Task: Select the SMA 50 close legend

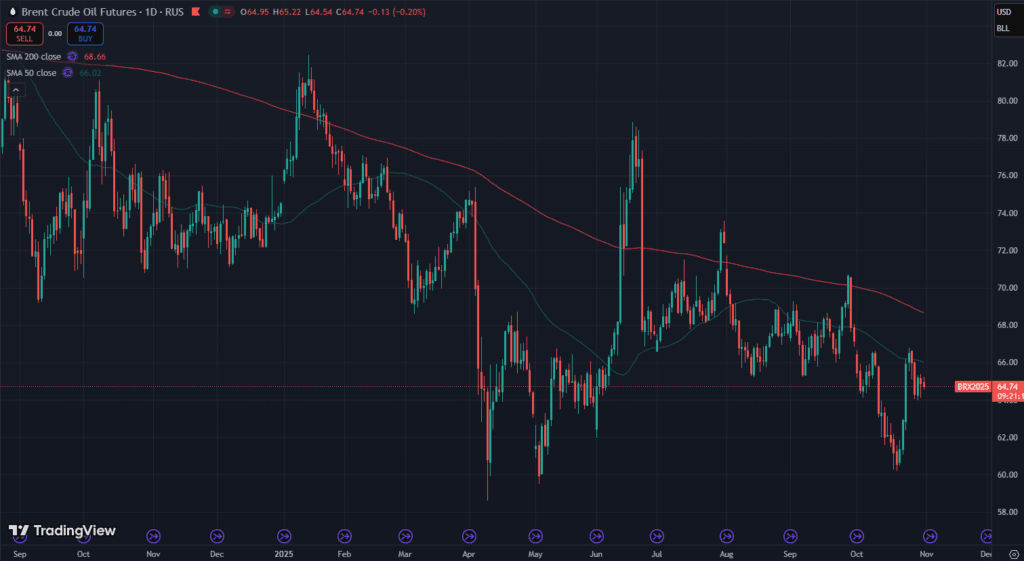Action: (x=32, y=72)
